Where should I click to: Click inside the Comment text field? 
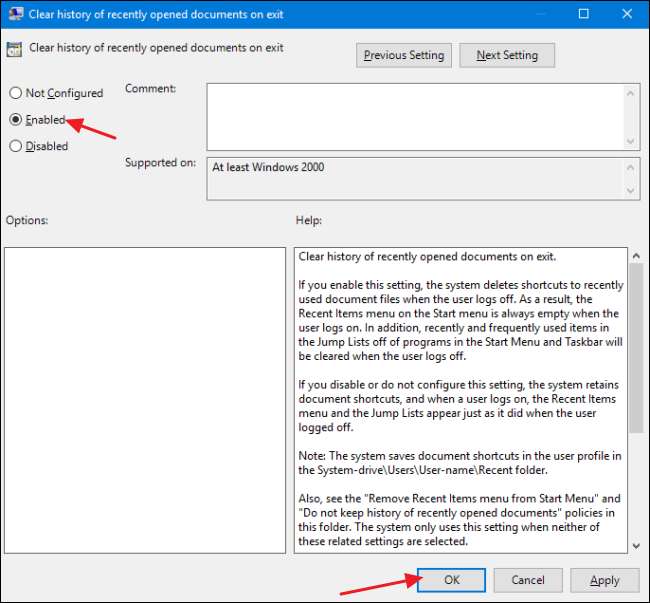tap(416, 117)
